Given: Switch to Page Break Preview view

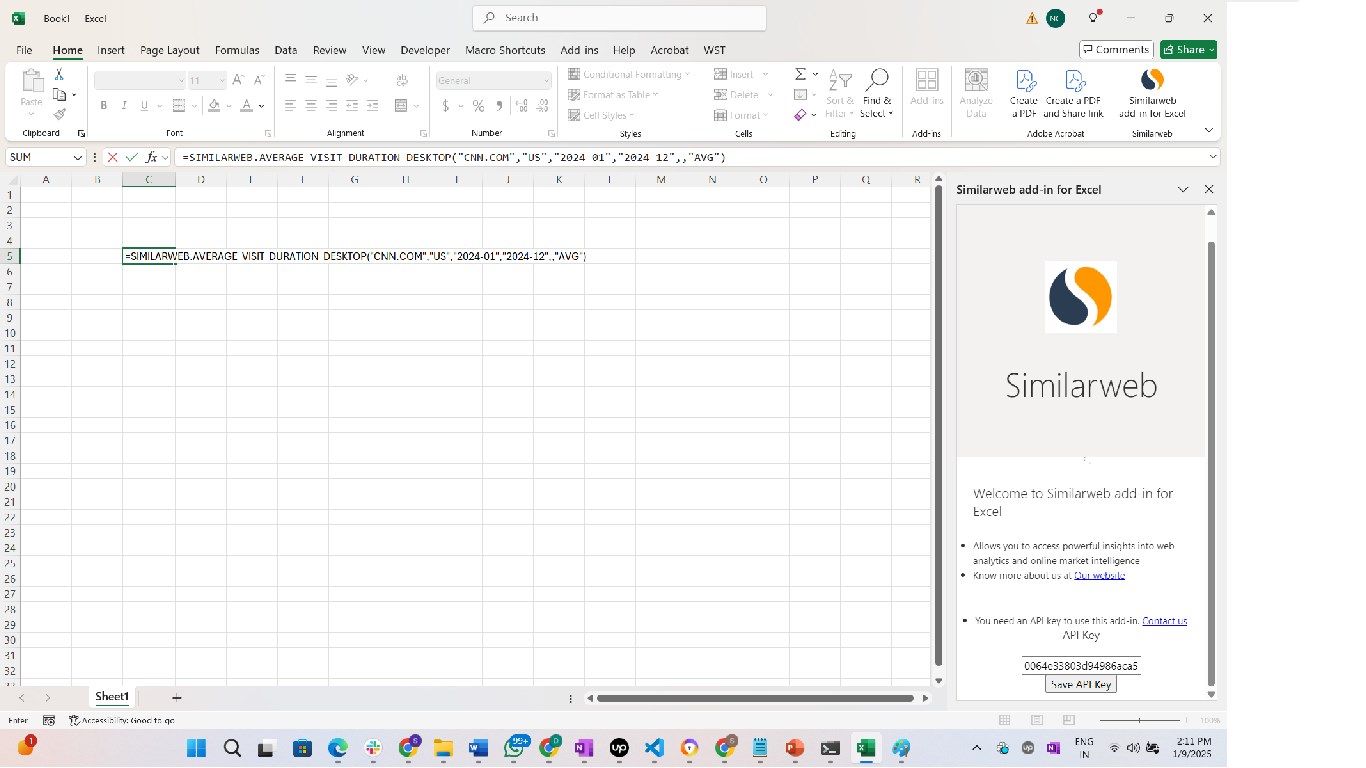Looking at the screenshot, I should pos(1069,720).
